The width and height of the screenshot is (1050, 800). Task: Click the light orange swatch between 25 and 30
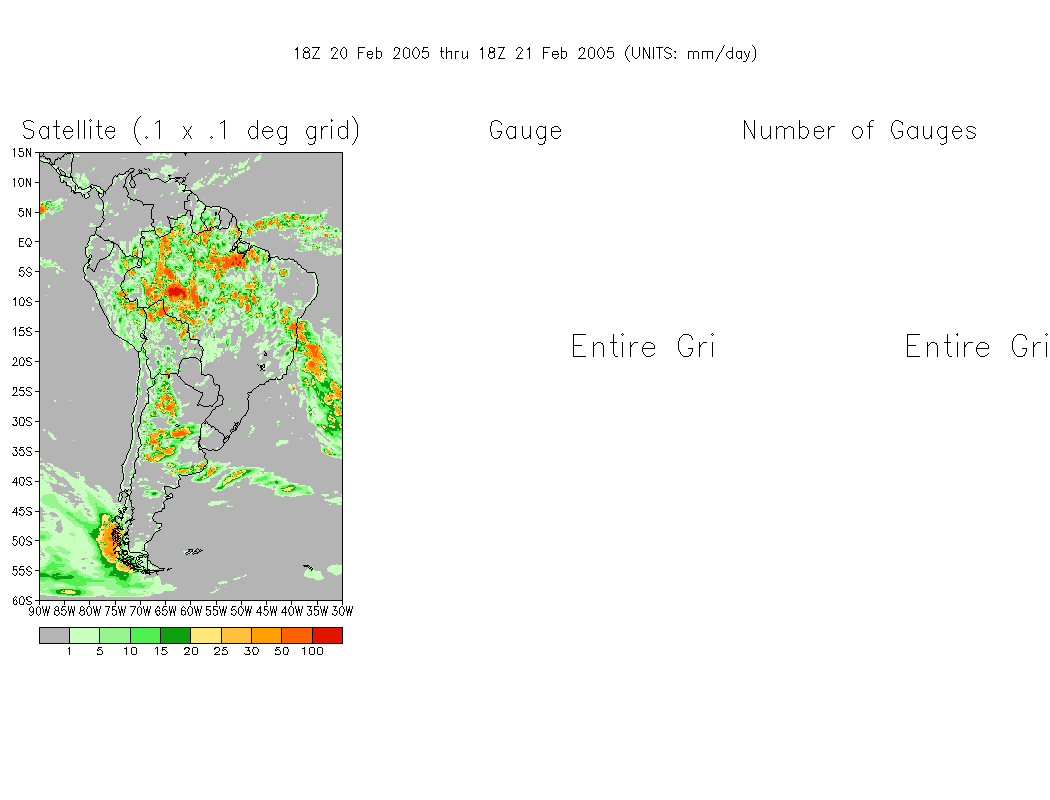(236, 635)
